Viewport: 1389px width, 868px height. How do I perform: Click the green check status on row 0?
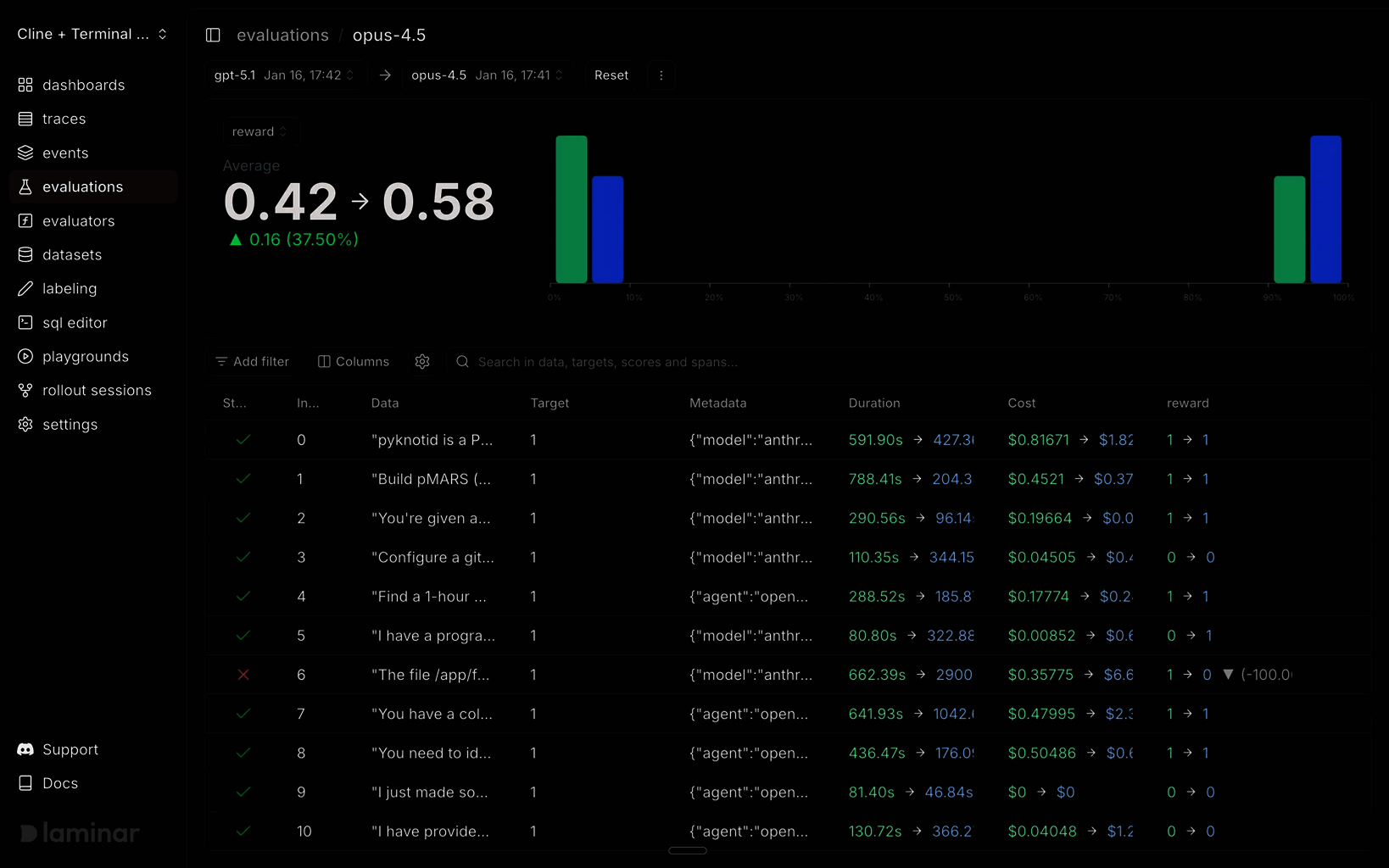tap(243, 440)
